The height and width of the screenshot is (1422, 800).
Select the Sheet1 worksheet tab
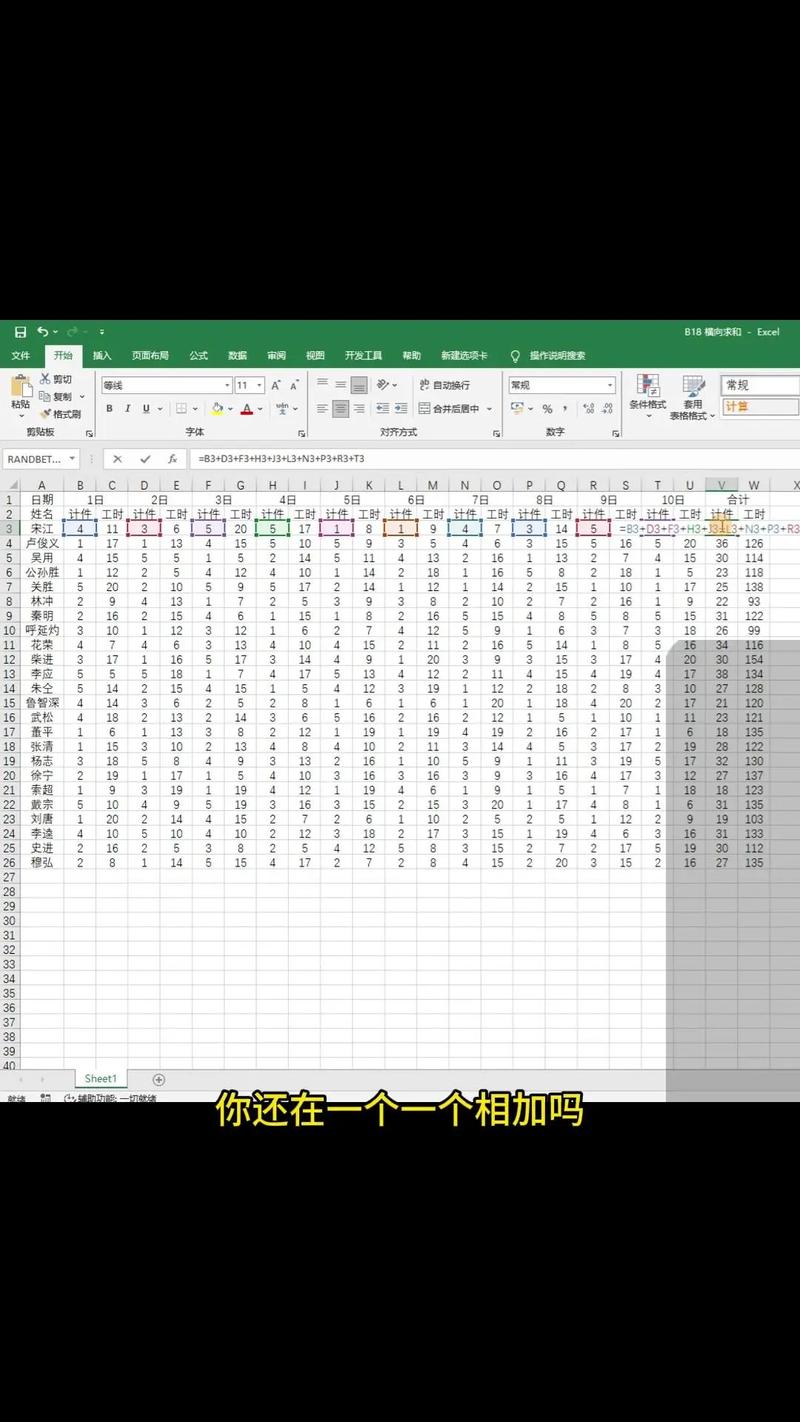(x=100, y=1078)
